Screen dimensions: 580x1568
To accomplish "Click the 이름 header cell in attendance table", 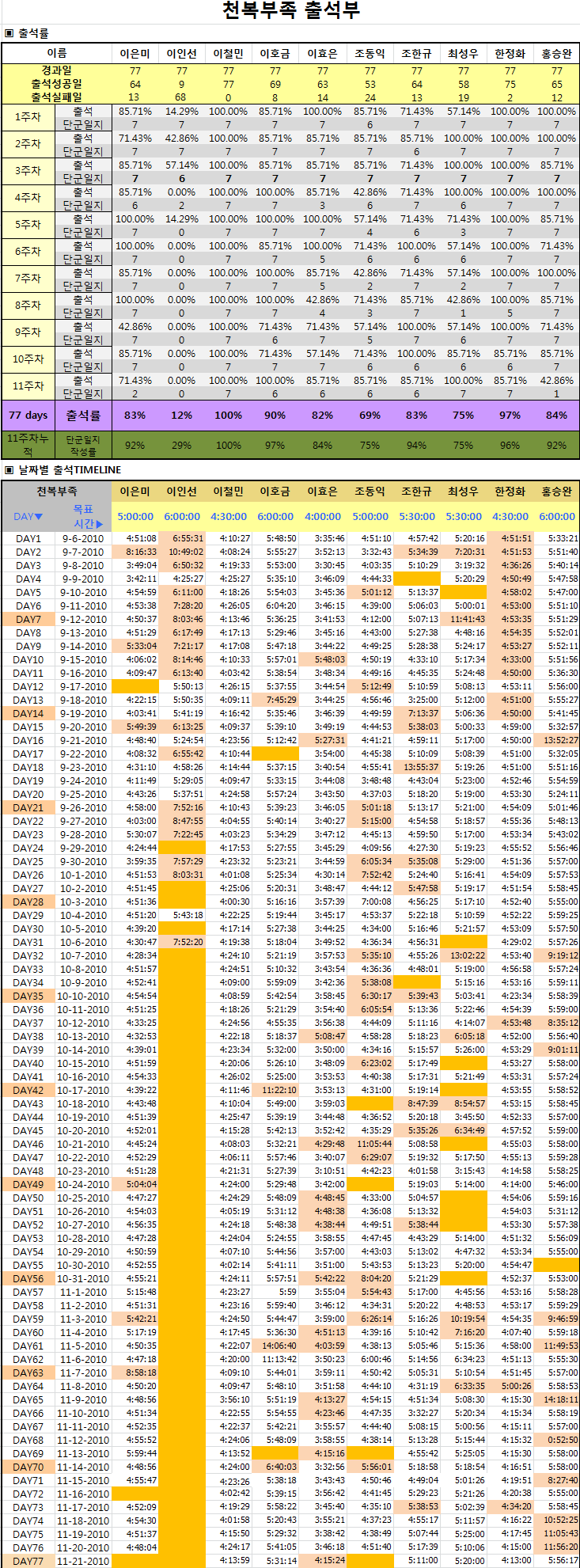I will (56, 54).
